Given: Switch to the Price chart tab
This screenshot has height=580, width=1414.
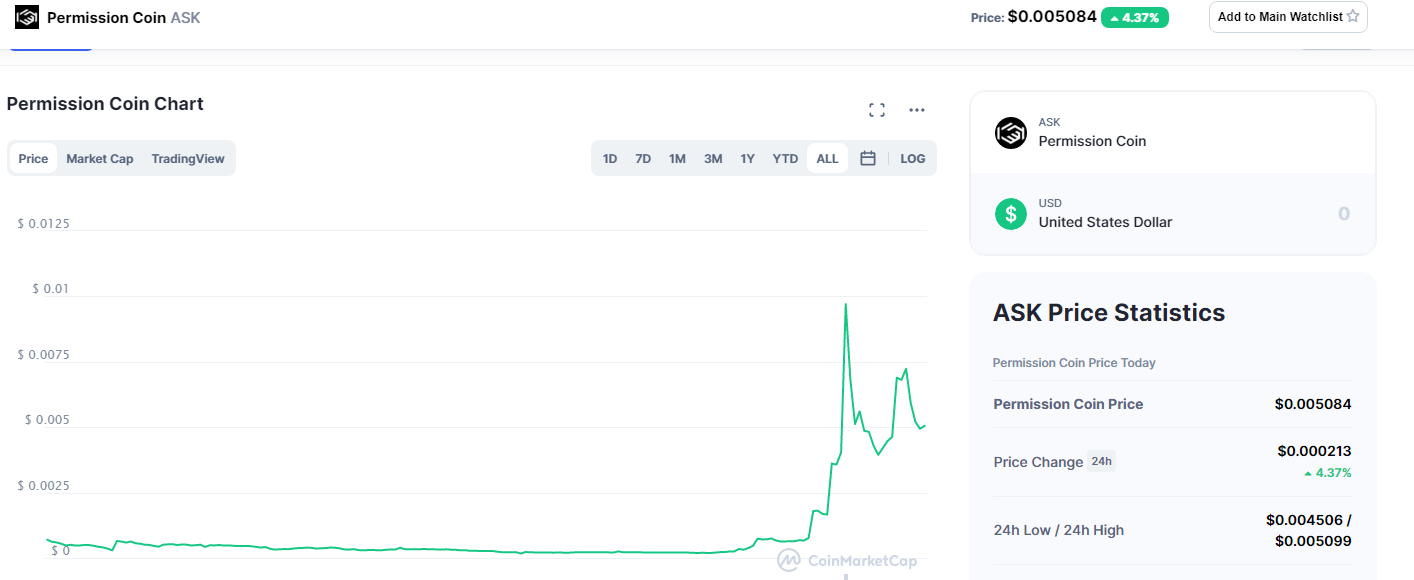Looking at the screenshot, I should pos(33,158).
